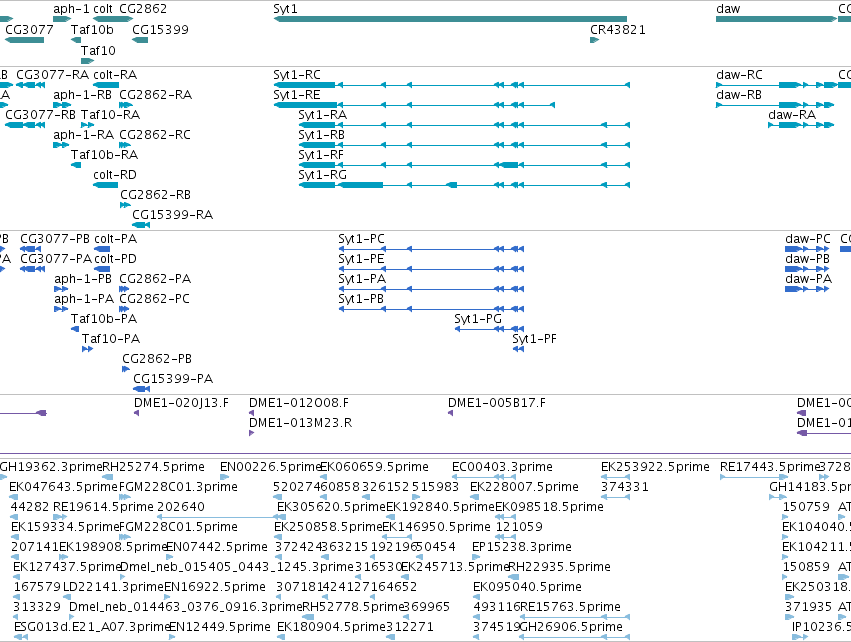The image size is (851, 642).
Task: Click the RH22935.5prime EST label
Action: click(559, 567)
